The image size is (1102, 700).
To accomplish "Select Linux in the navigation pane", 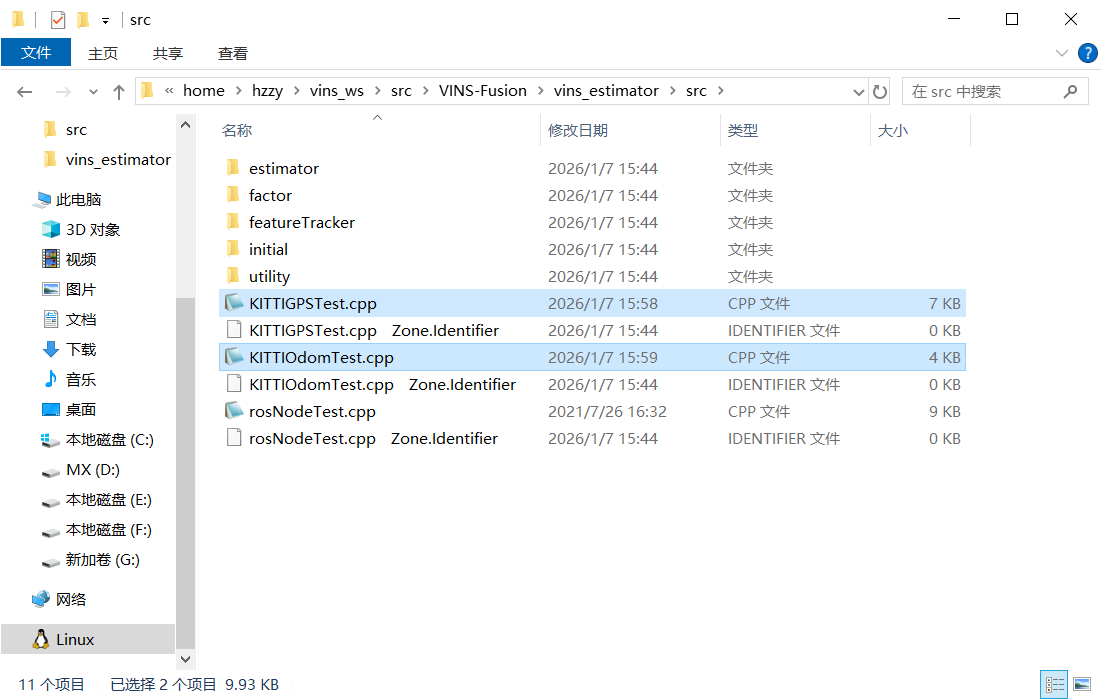I will pos(74,640).
